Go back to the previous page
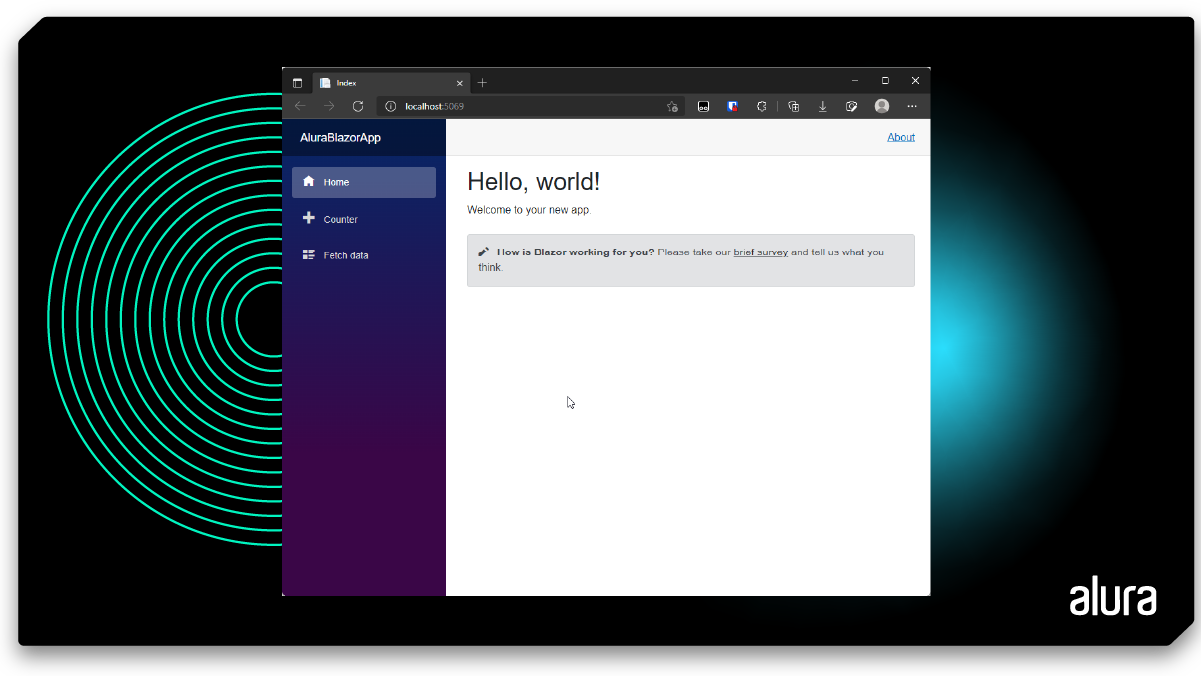Viewport: 1201px width, 676px height. click(300, 106)
